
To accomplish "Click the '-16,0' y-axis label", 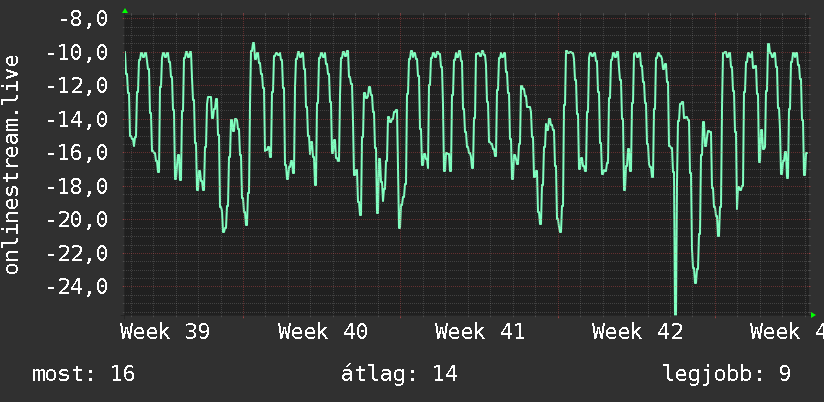I will click(x=77, y=153).
